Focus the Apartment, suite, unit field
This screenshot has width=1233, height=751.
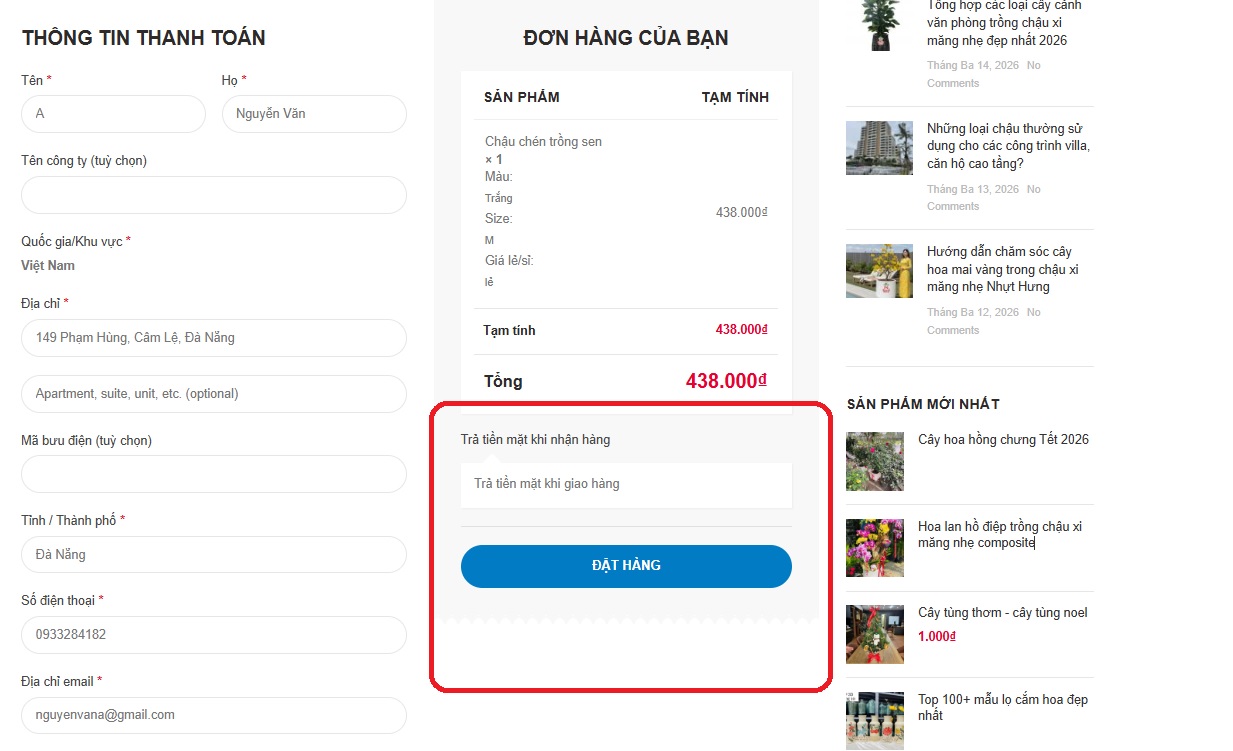coord(214,394)
